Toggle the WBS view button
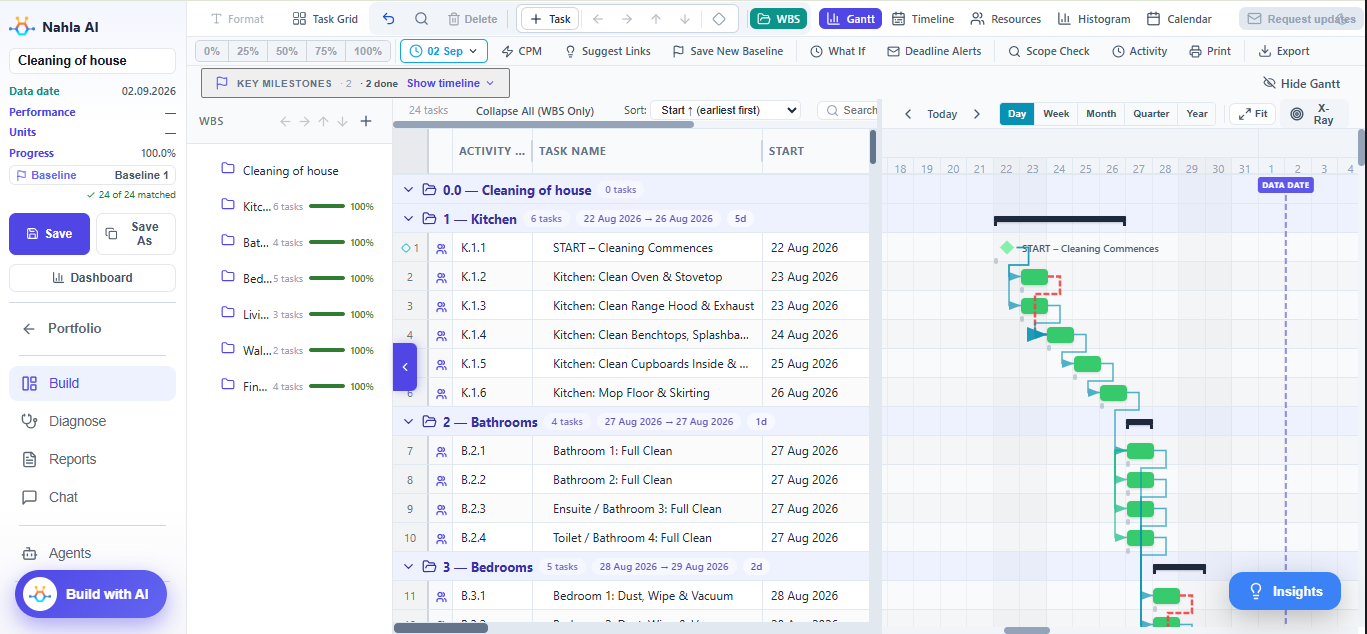 (x=778, y=19)
